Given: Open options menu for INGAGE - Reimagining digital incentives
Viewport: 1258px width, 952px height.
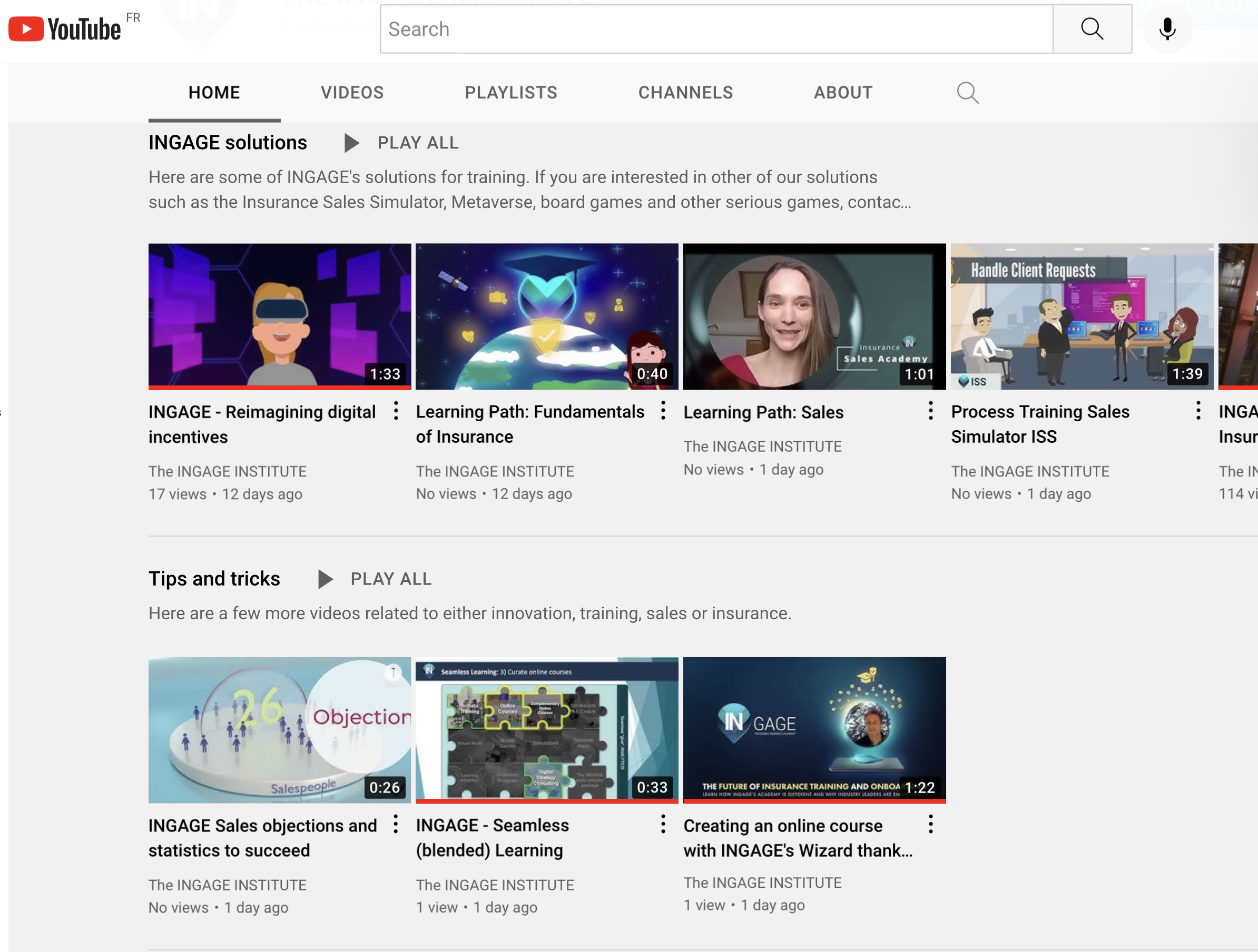Looking at the screenshot, I should [x=395, y=411].
